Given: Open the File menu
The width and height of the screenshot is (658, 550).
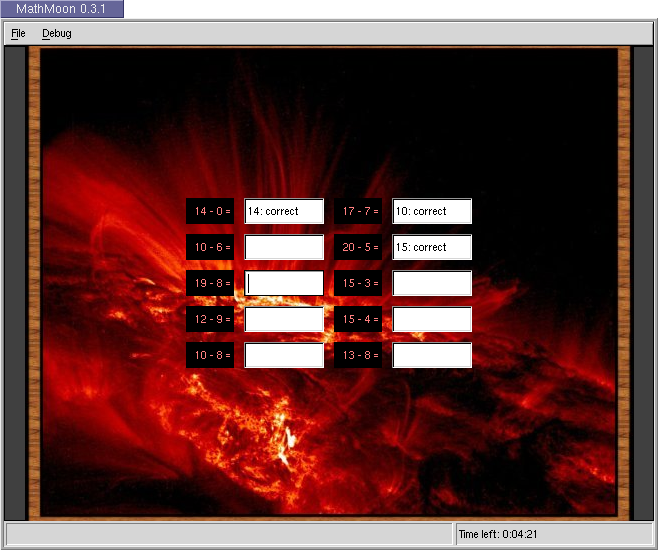Looking at the screenshot, I should tap(18, 33).
